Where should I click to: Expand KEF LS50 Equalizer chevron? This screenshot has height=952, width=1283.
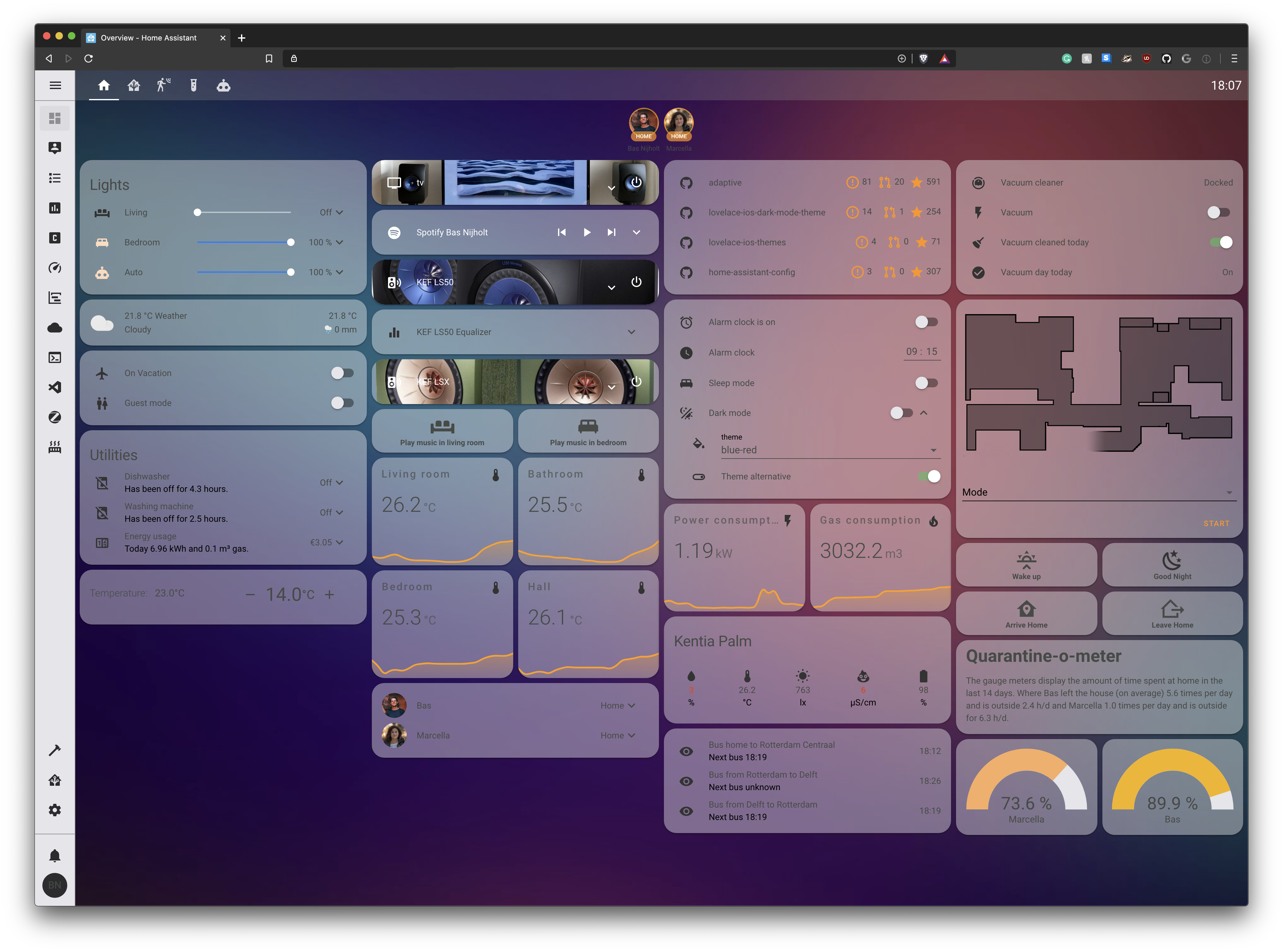pyautogui.click(x=631, y=332)
